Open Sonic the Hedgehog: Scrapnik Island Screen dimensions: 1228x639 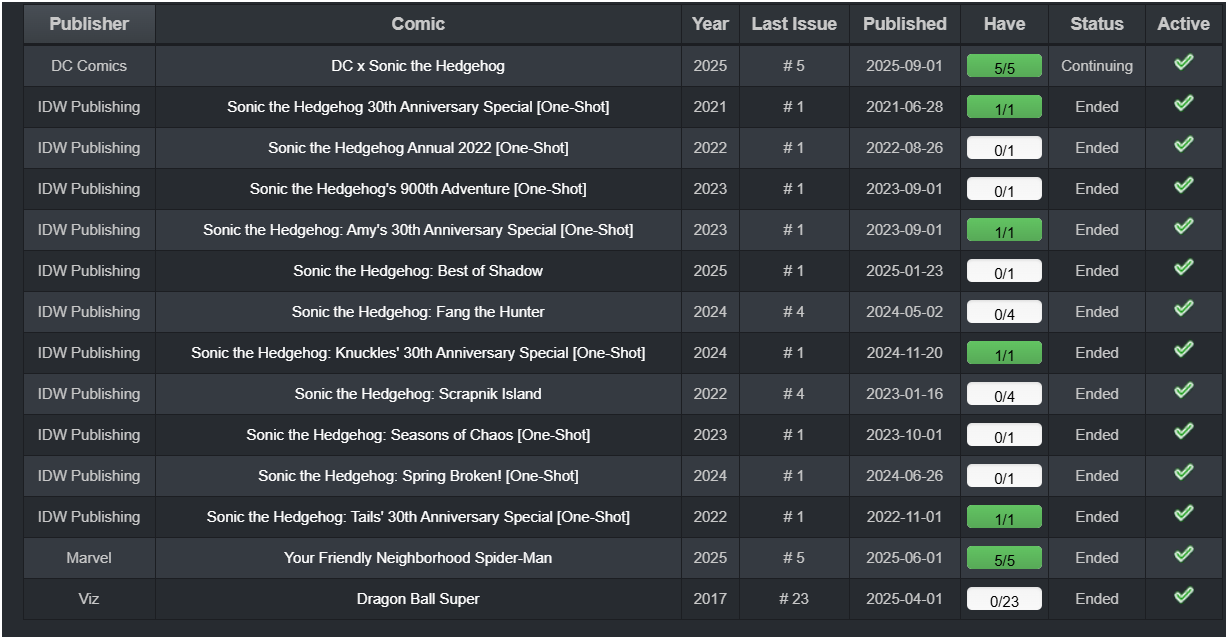coord(418,394)
